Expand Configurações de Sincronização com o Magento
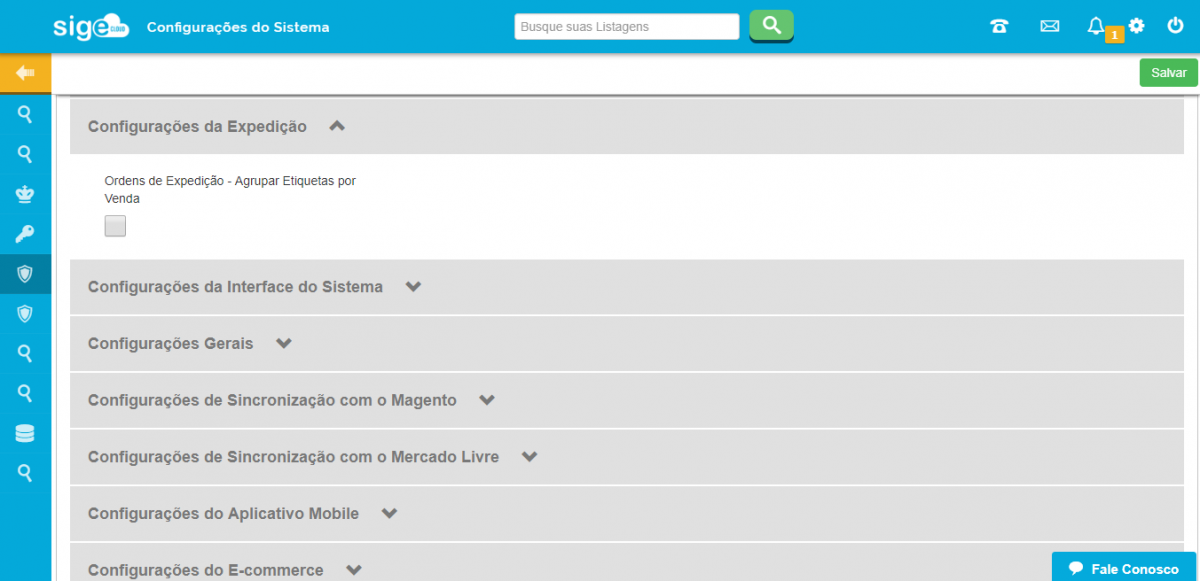Image resolution: width=1200 pixels, height=581 pixels. [x=627, y=400]
